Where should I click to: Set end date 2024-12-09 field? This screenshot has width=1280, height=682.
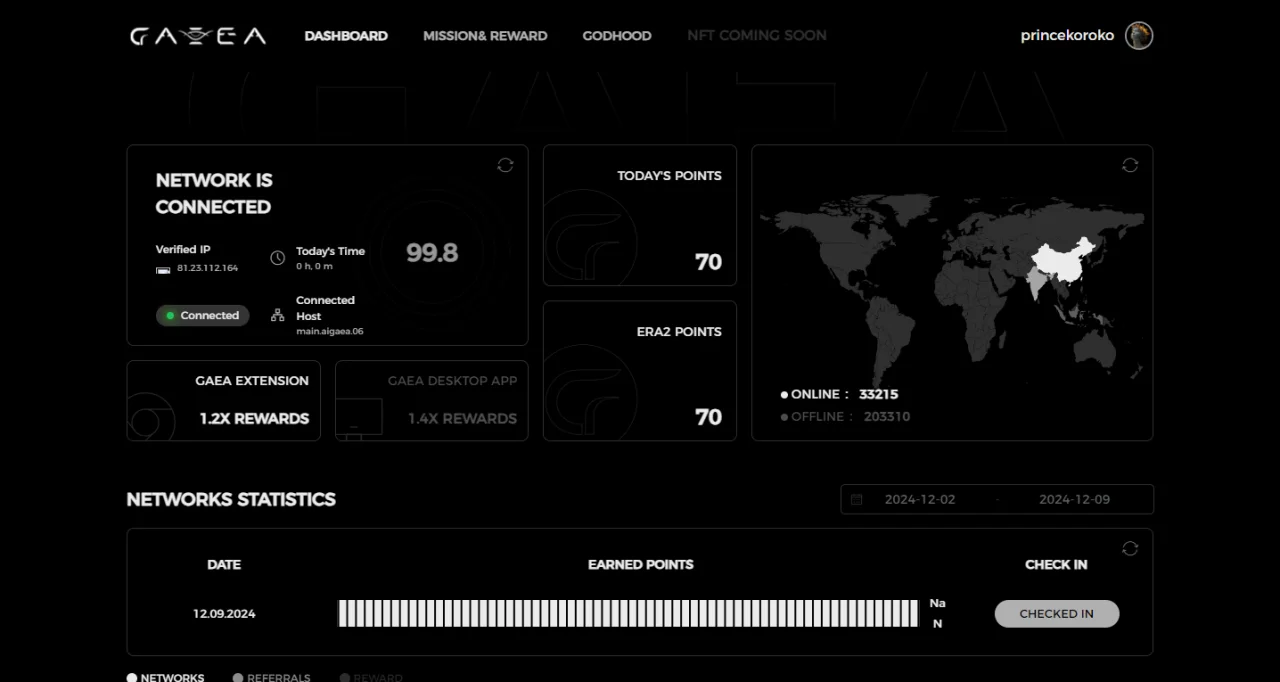pos(1075,499)
